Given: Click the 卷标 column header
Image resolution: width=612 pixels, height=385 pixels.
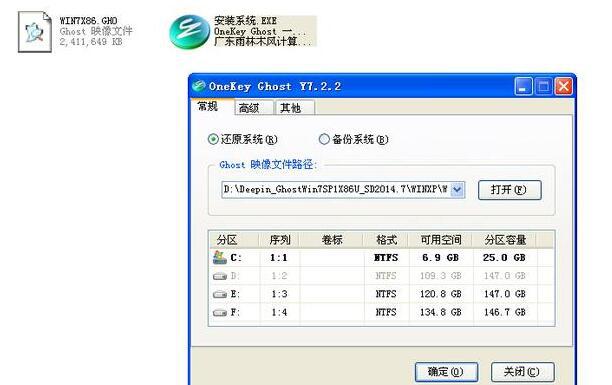Looking at the screenshot, I should 332,240.
